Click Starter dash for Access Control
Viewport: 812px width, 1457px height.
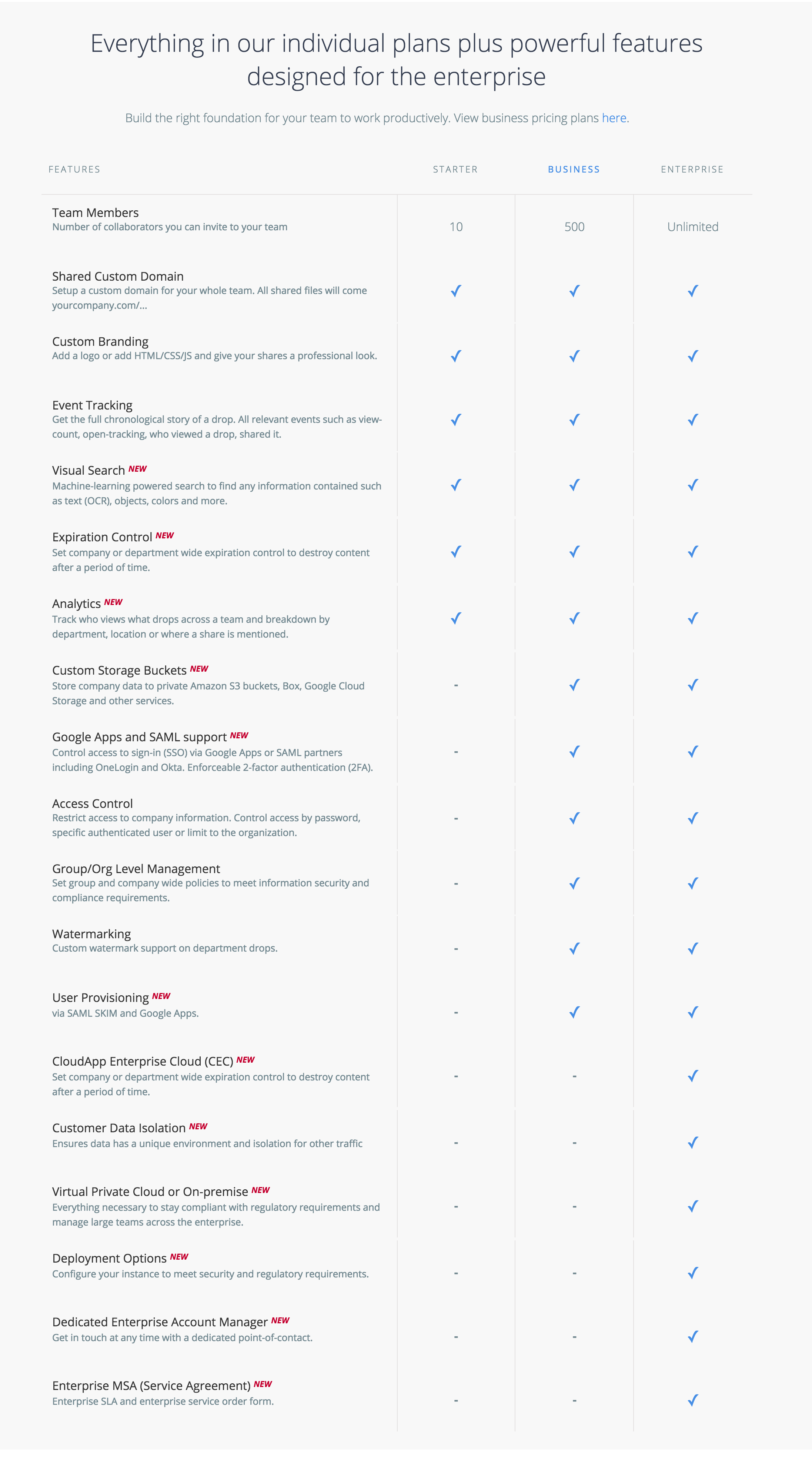click(456, 818)
